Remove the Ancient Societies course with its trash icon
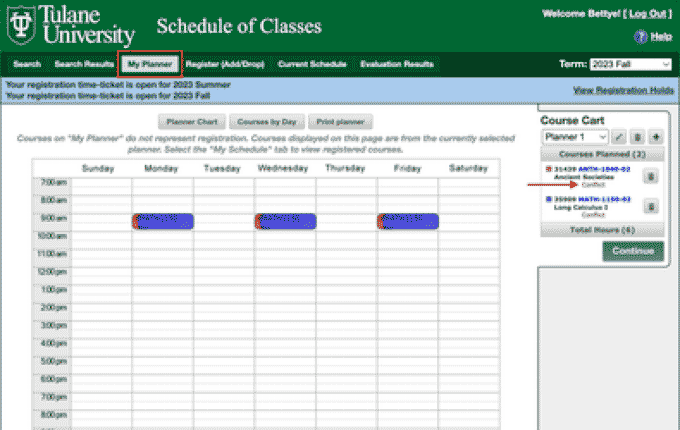 point(651,176)
